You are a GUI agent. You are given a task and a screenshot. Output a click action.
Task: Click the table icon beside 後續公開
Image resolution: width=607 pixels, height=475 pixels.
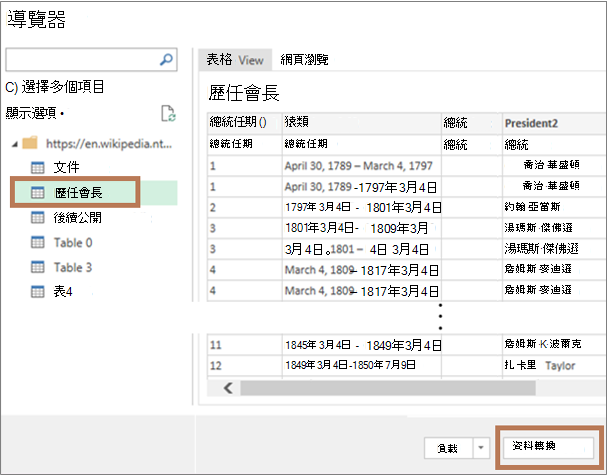click(38, 217)
